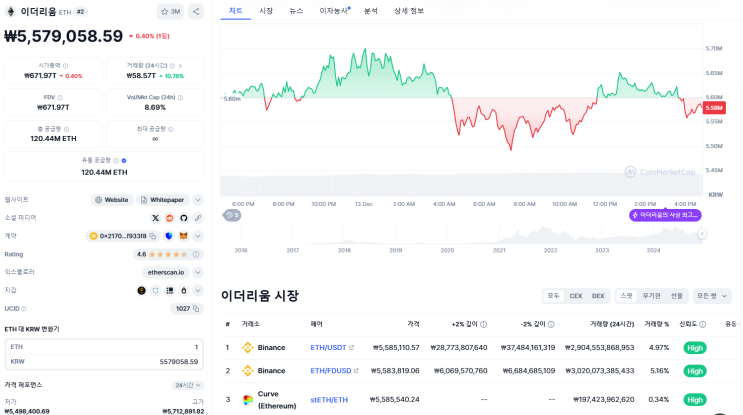Open the Ledger wallet icon
This screenshot has height=415, width=743.
click(170, 290)
